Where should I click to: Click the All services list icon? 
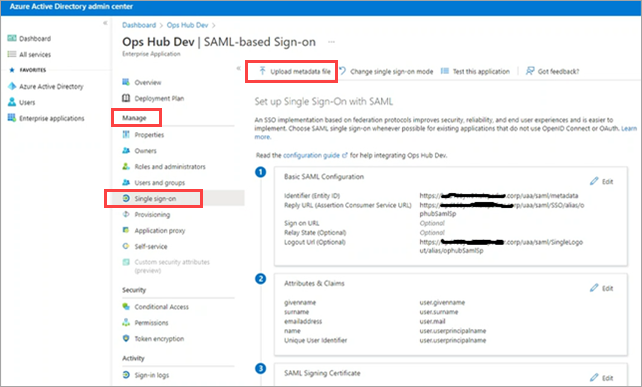point(12,54)
